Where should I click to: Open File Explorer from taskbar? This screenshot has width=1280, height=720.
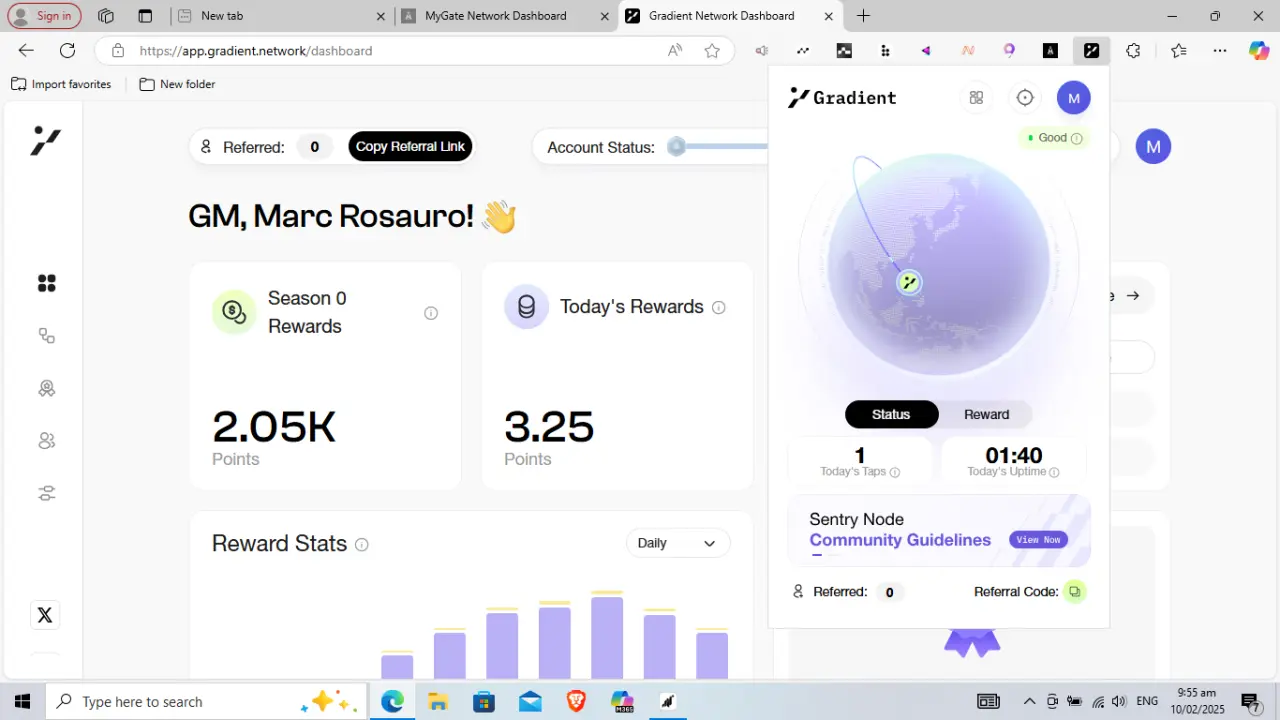[438, 702]
